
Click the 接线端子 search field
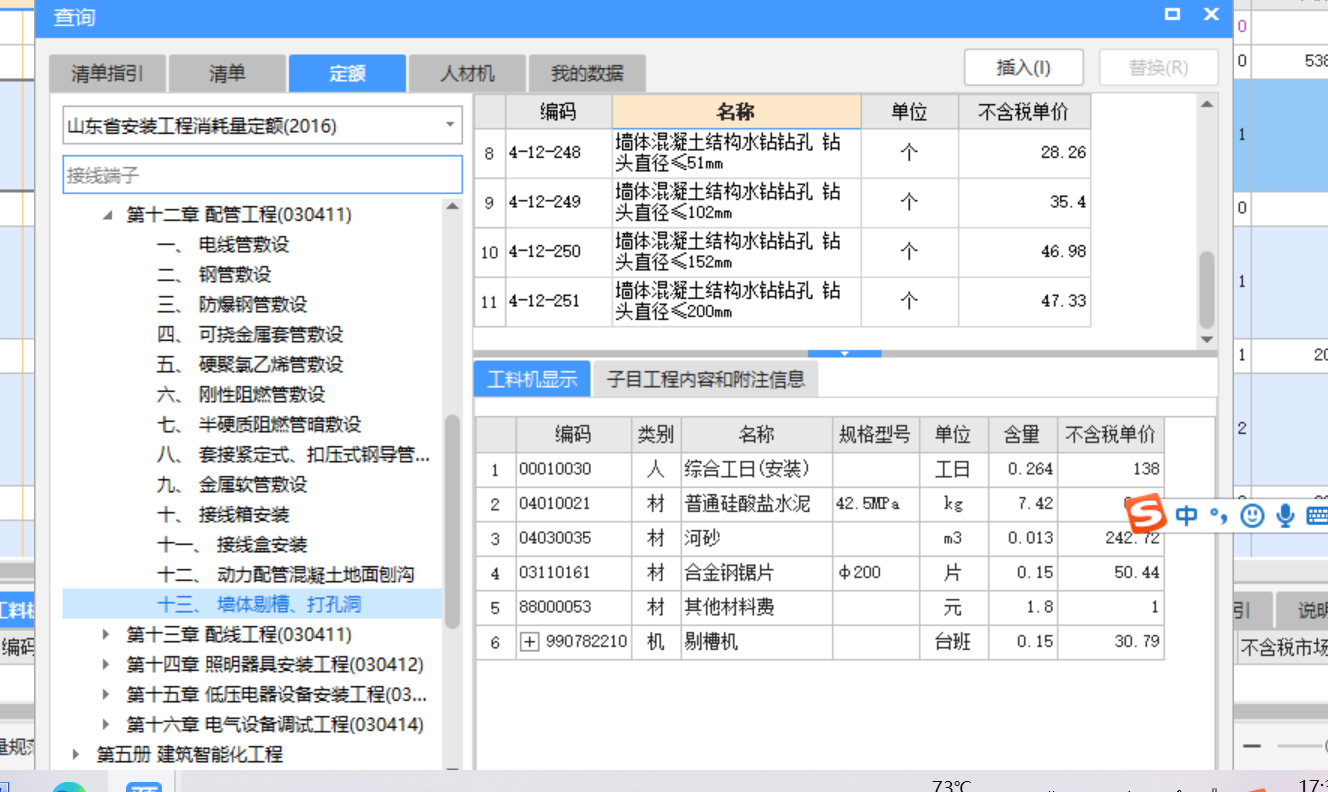coord(262,175)
